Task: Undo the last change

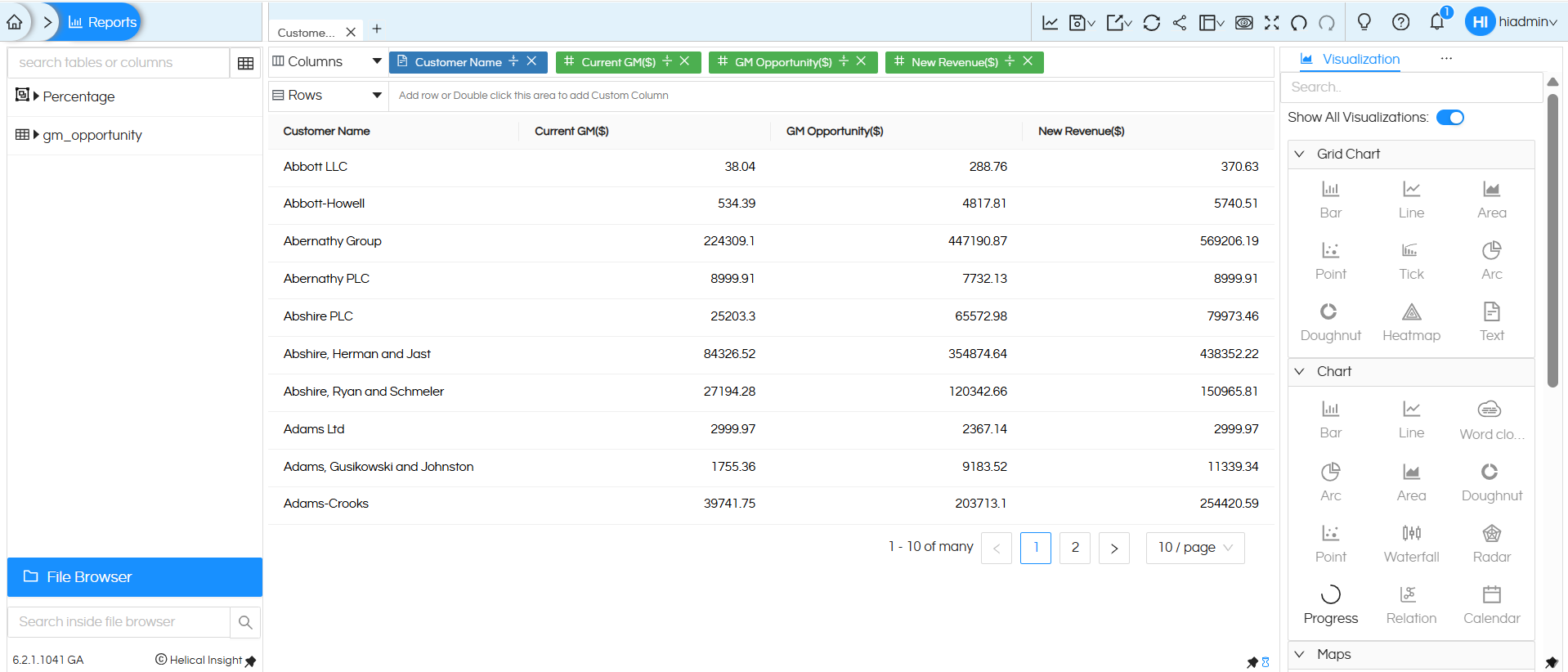Action: (1299, 23)
